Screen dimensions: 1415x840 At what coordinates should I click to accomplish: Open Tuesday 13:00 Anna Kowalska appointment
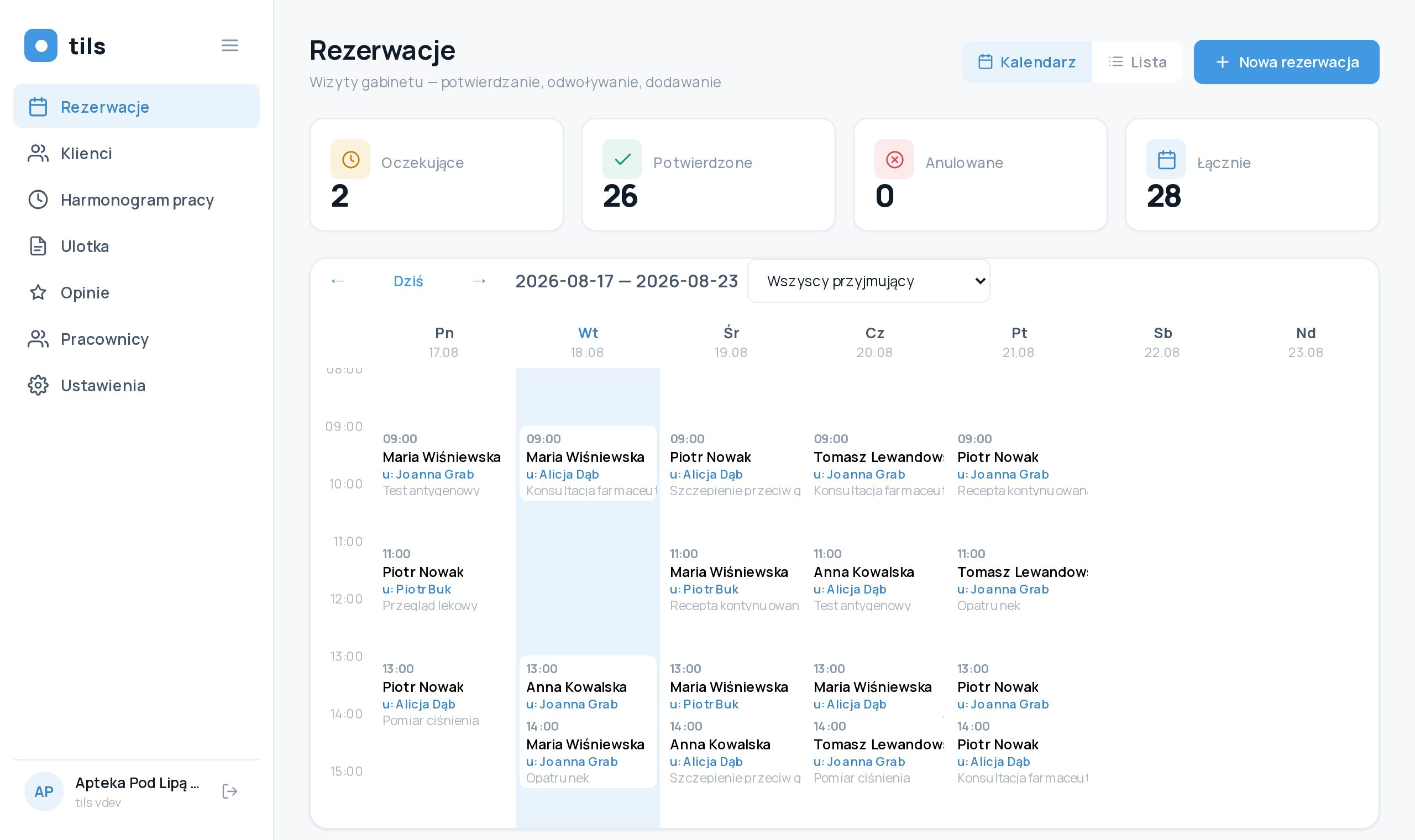point(588,684)
